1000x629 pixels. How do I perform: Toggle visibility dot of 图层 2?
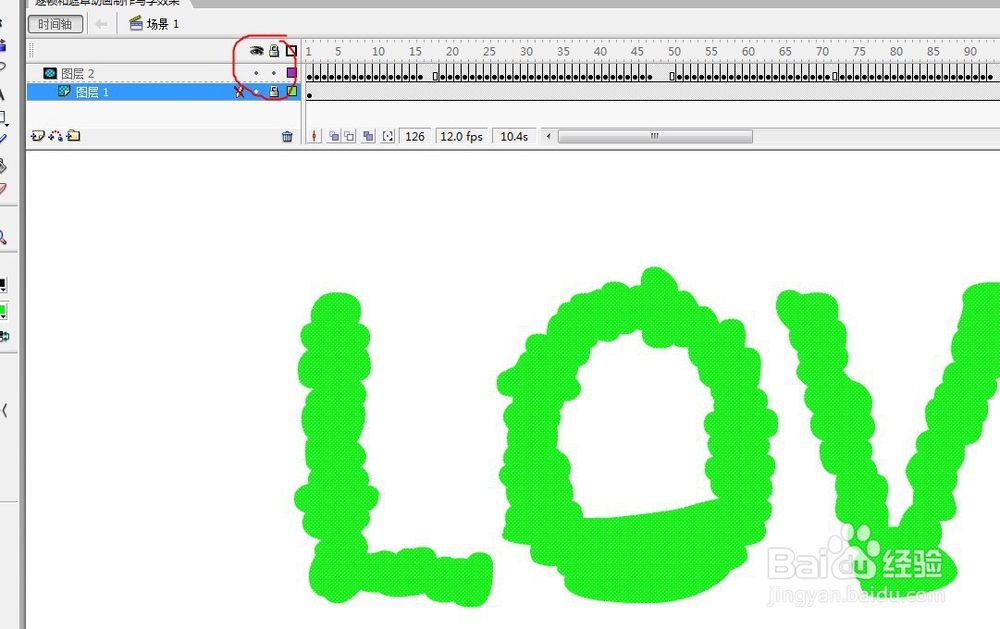pos(256,73)
